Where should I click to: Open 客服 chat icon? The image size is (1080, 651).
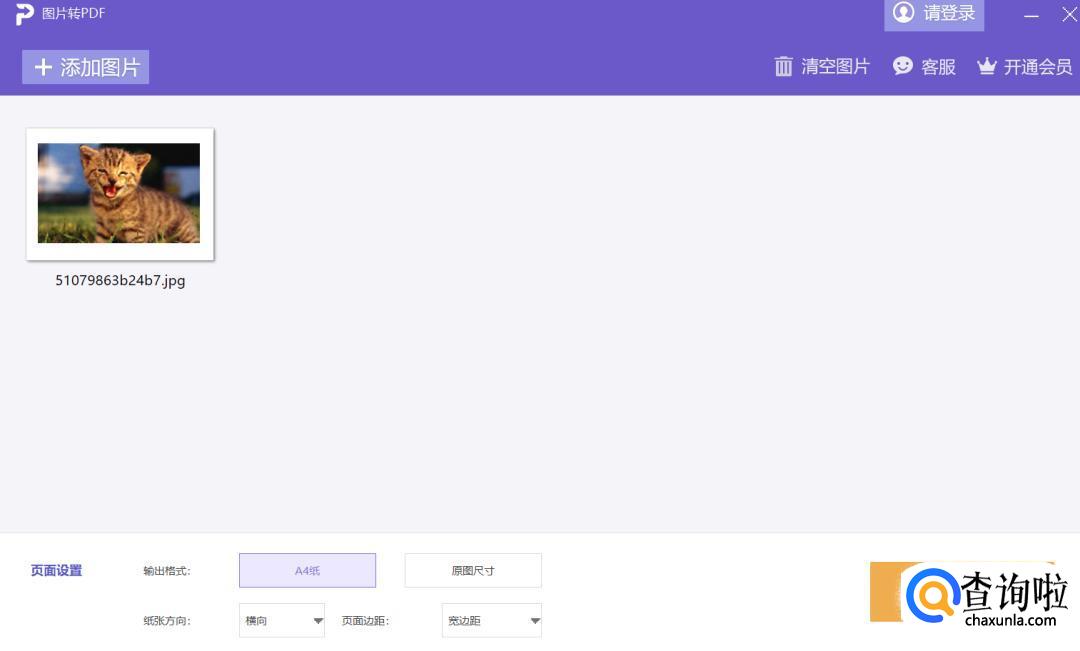[902, 66]
